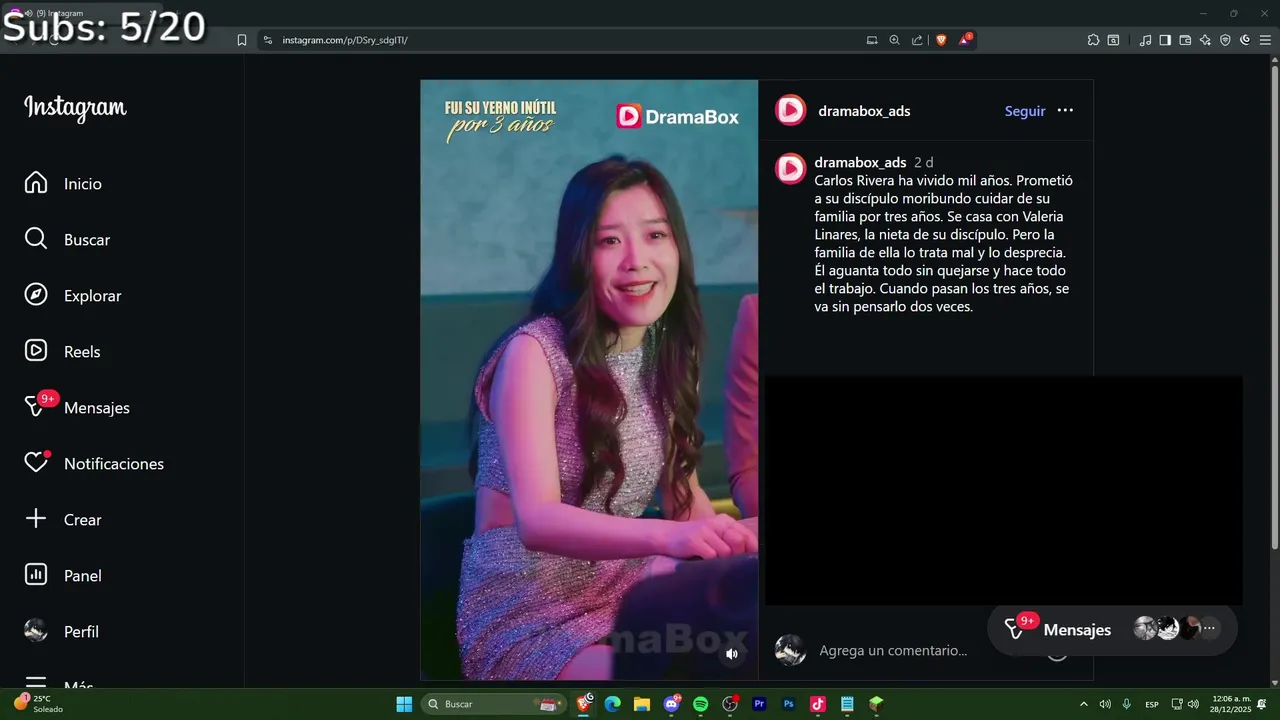Open browser extensions puzzle icon
1280x720 pixels.
[1093, 40]
